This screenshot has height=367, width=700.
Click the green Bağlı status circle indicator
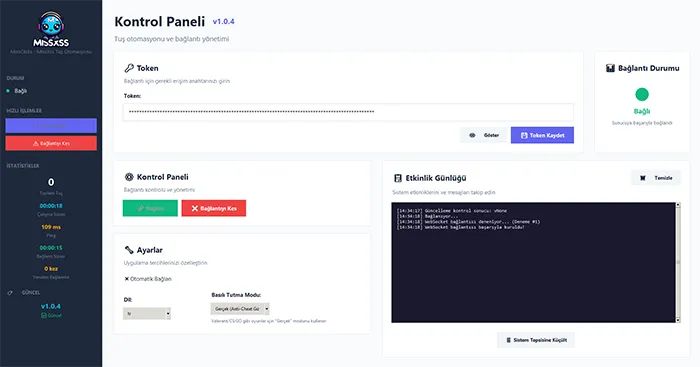tap(642, 94)
